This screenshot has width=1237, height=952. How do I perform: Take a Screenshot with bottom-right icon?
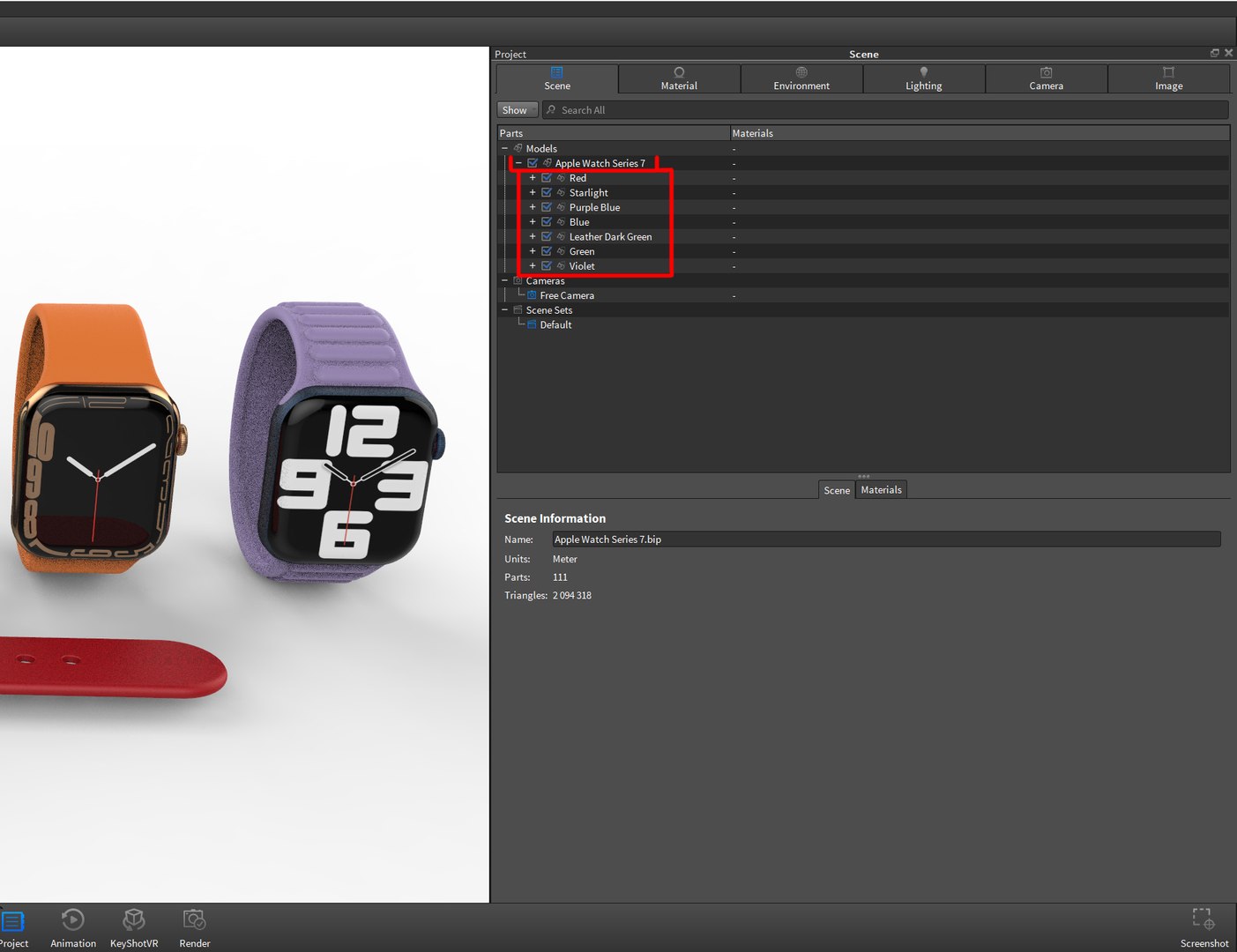coord(1203,919)
